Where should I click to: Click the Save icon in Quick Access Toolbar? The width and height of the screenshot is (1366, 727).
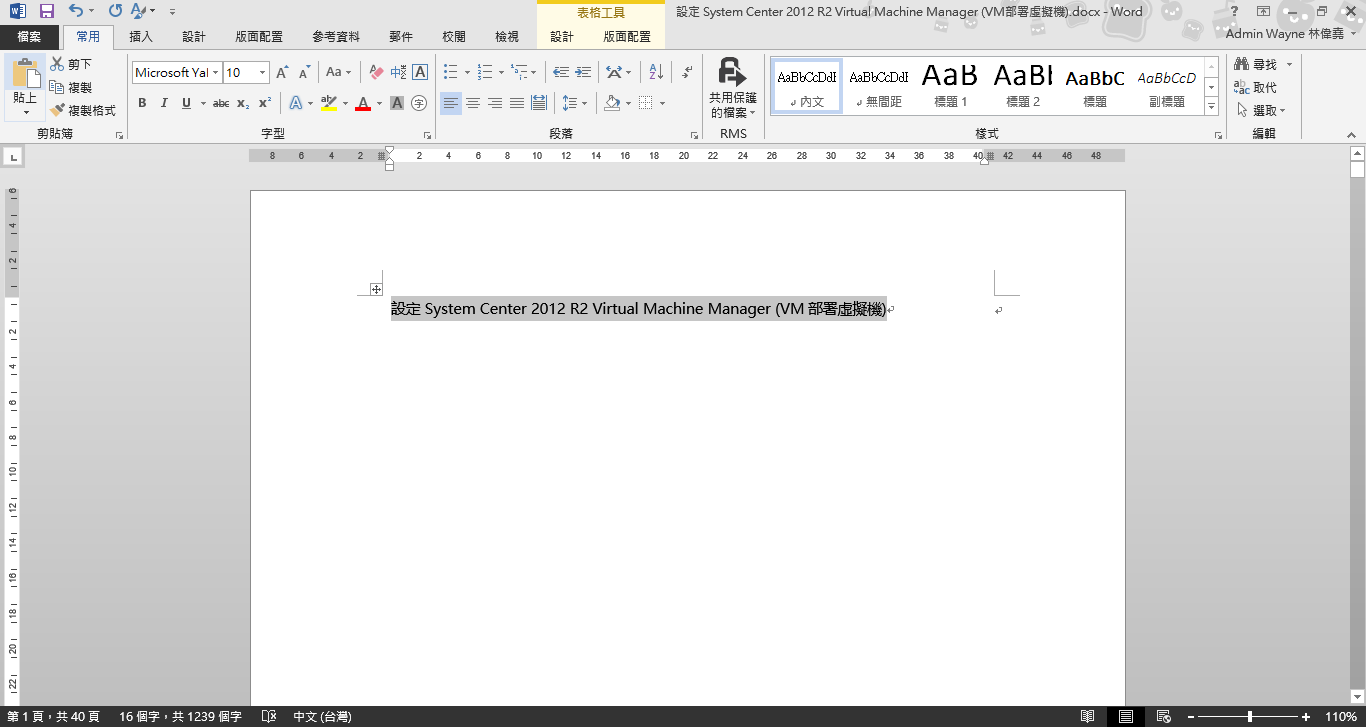46,11
